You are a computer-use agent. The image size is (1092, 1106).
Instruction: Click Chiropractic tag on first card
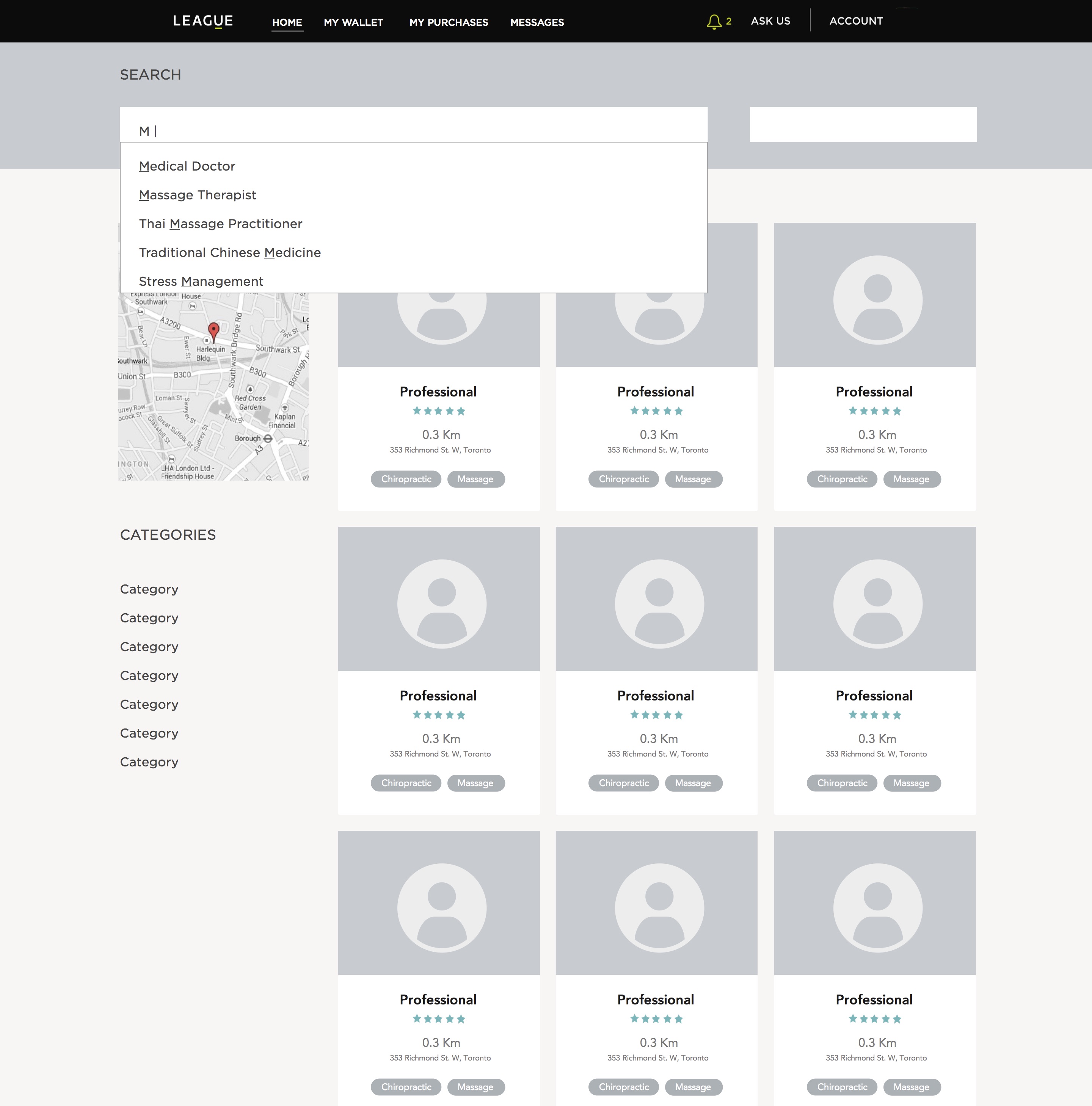tap(406, 479)
